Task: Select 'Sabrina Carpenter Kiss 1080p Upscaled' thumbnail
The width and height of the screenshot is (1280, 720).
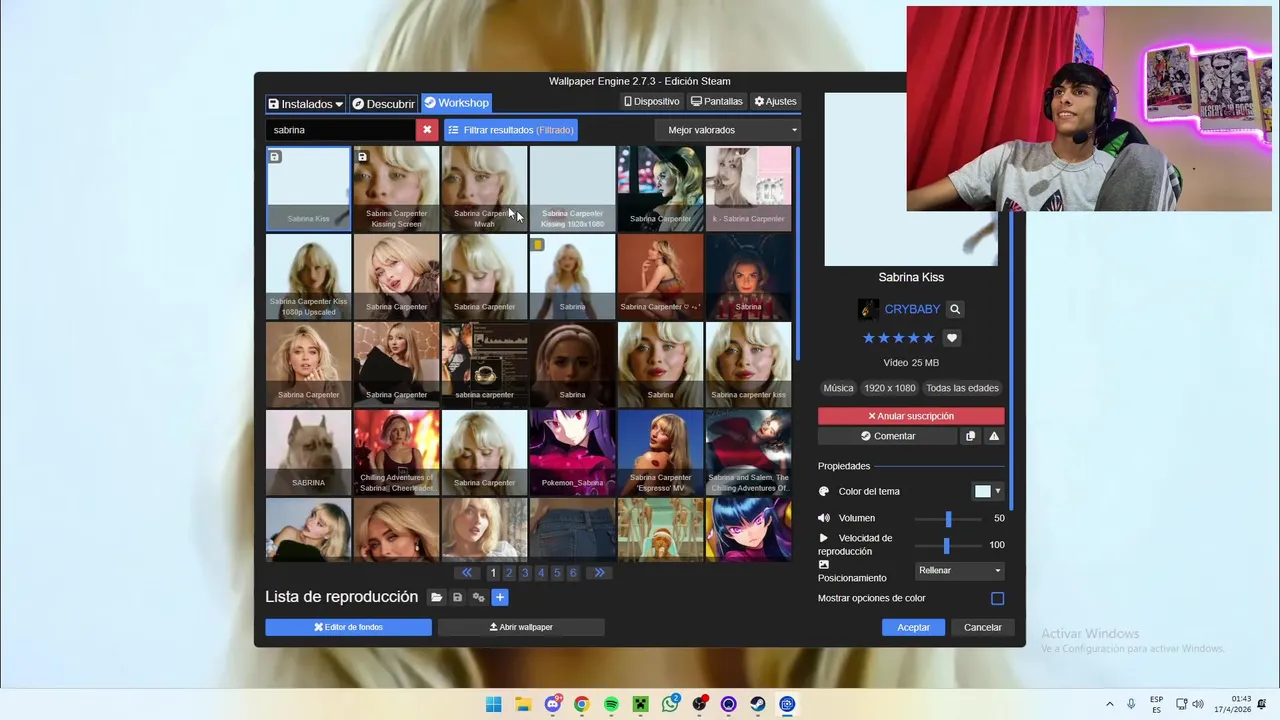Action: click(x=308, y=277)
